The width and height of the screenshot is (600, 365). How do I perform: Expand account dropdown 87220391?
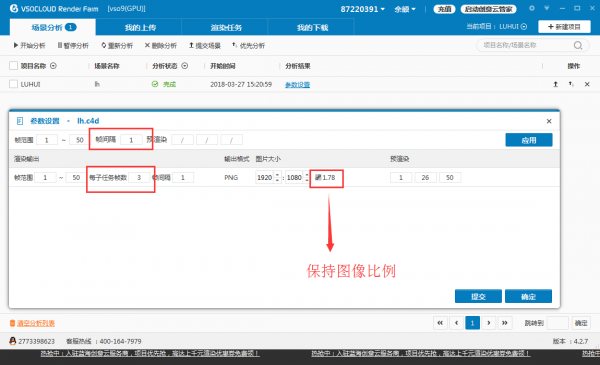coord(362,9)
